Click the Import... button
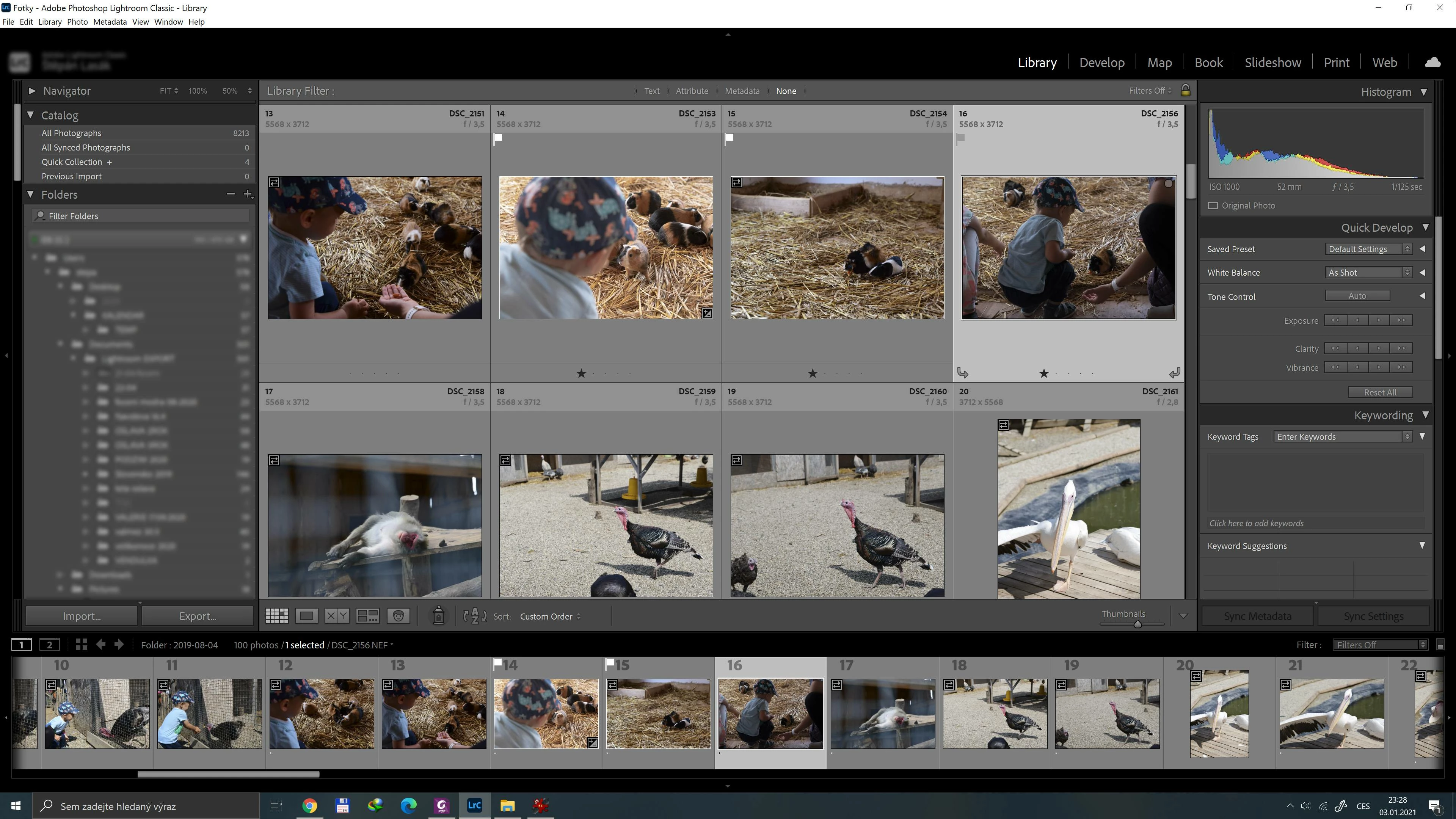Screen dimensions: 1456x819 pyautogui.click(x=82, y=616)
